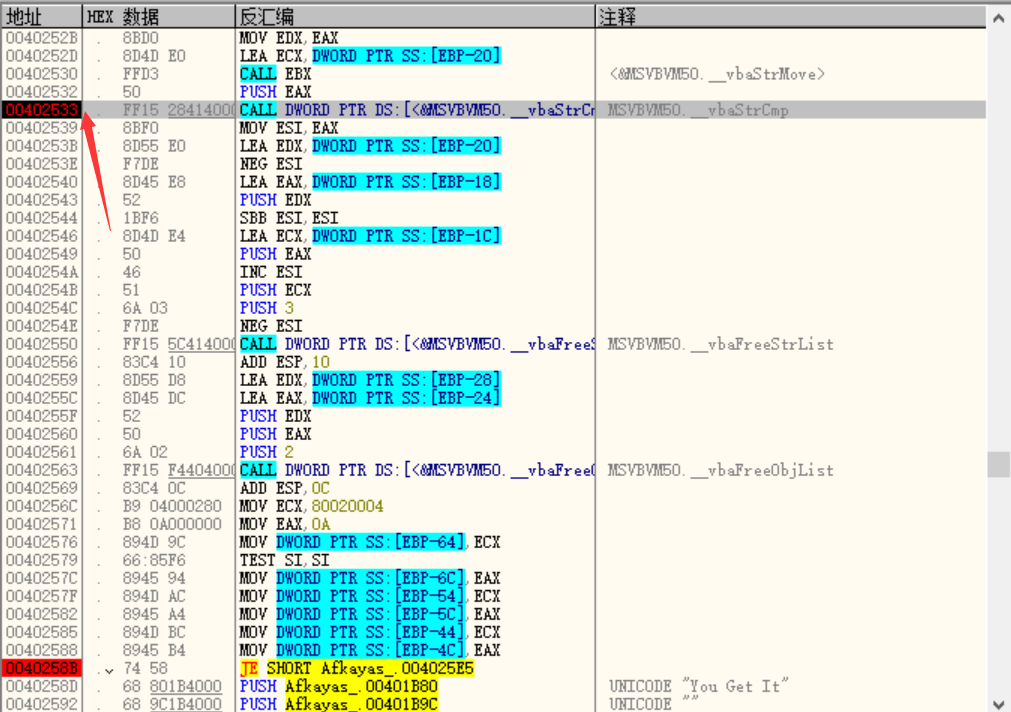Click PUSH Afkayas_.00401B9C instruction
This screenshot has width=1011, height=712.
339,704
